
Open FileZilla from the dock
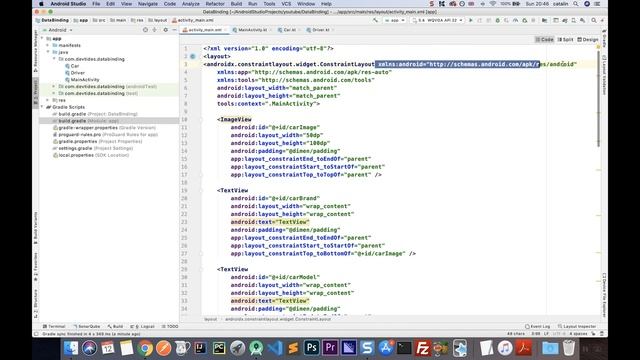[422, 348]
